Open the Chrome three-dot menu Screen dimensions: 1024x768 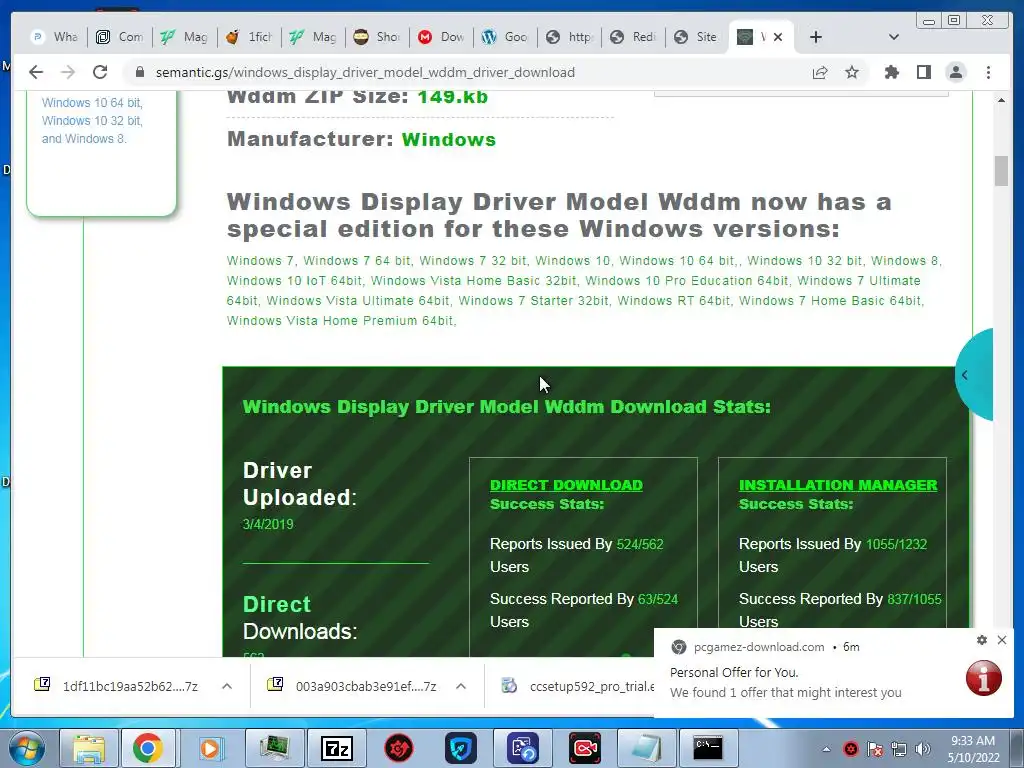(x=988, y=72)
